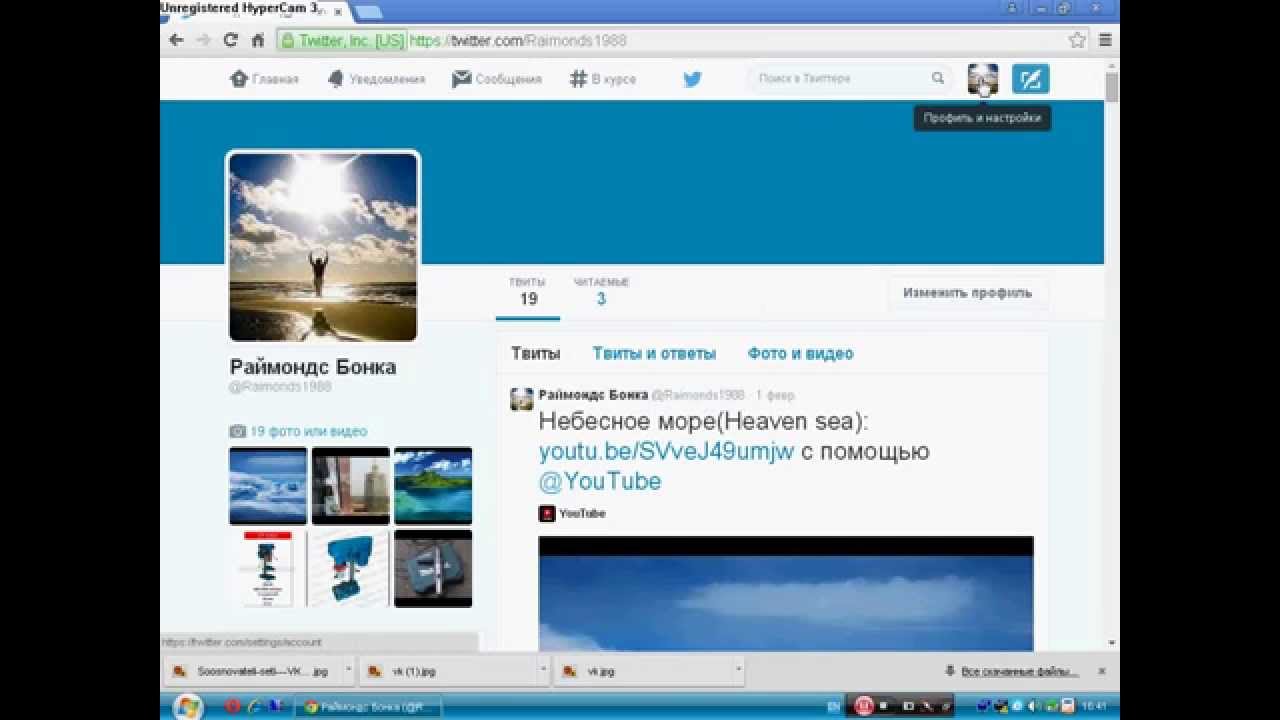Open the youtu.be/SVveJ49umjw link
The image size is (1280, 720).
tap(666, 451)
